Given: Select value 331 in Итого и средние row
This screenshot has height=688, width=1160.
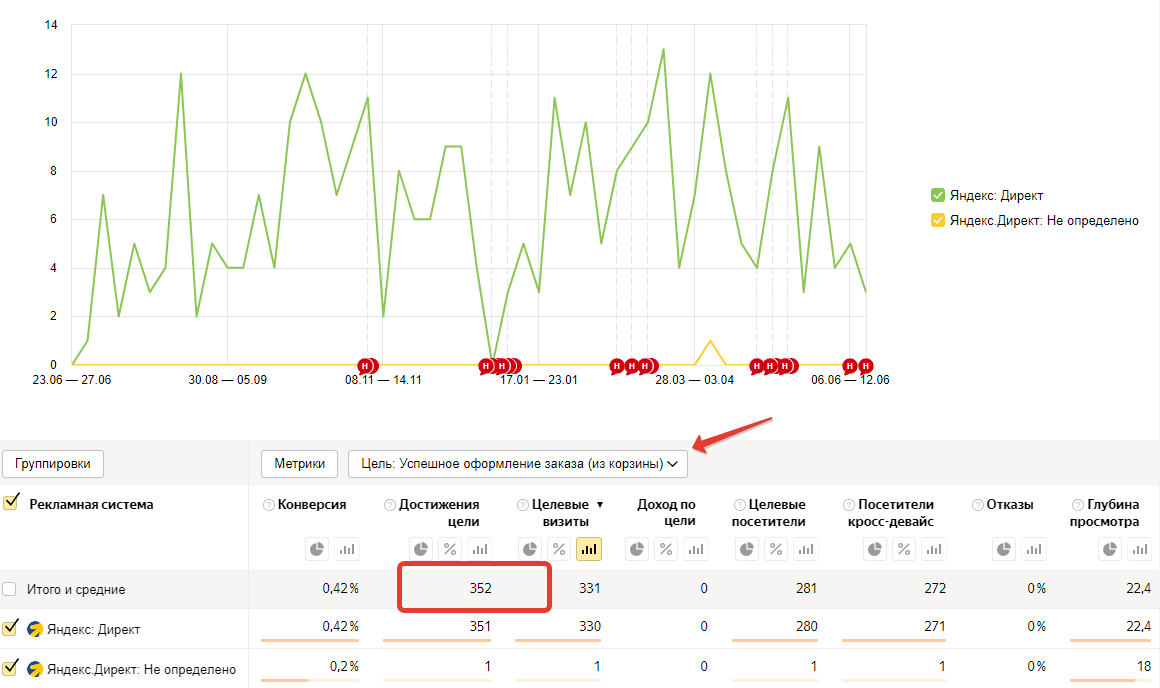Looking at the screenshot, I should [590, 588].
